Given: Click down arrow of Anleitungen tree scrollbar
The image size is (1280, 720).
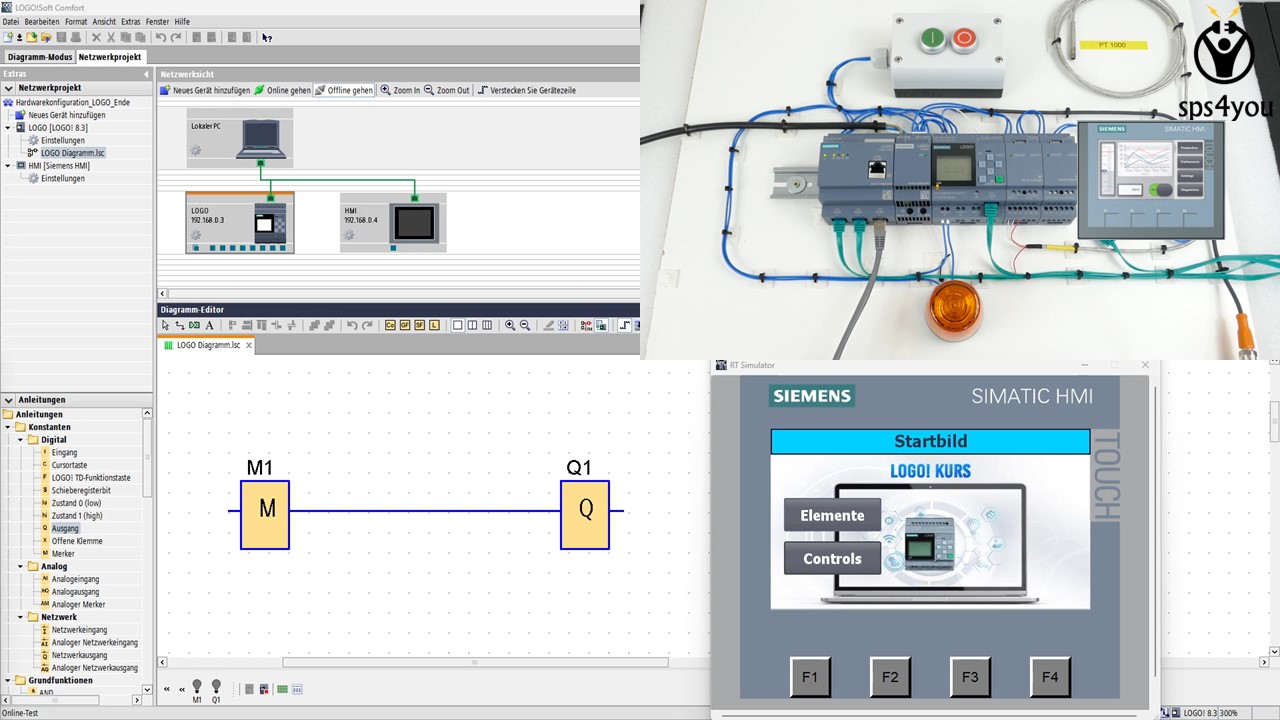Looking at the screenshot, I should (148, 690).
